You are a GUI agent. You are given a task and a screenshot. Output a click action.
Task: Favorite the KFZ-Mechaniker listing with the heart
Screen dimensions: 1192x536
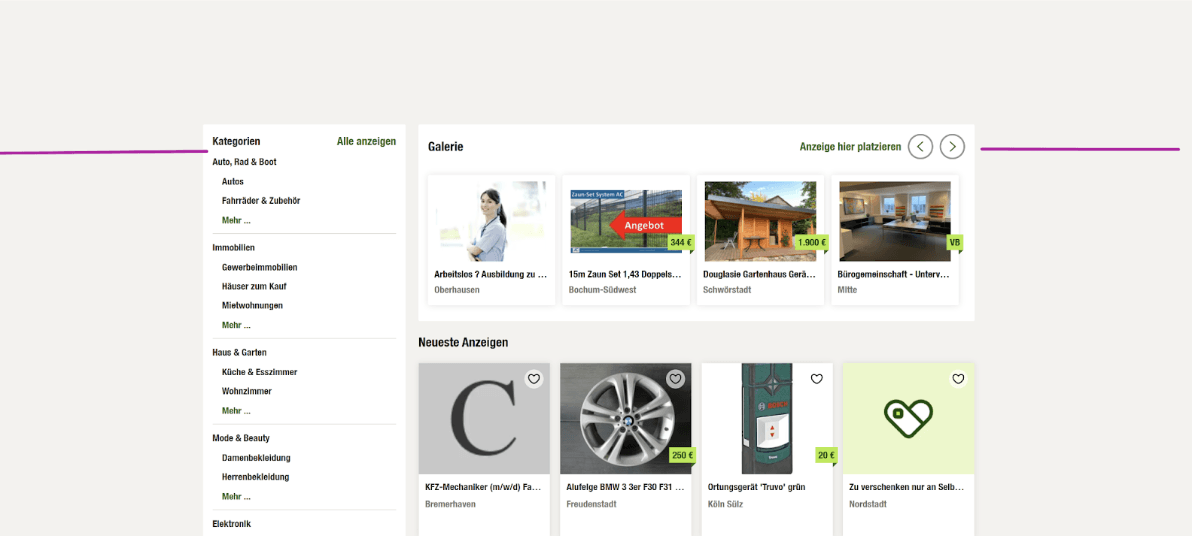click(x=534, y=379)
